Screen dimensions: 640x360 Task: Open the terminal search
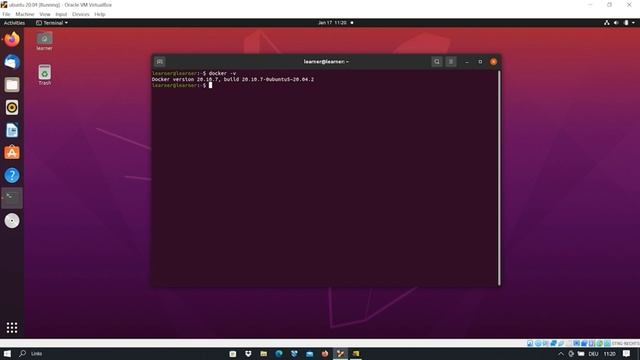tap(437, 62)
